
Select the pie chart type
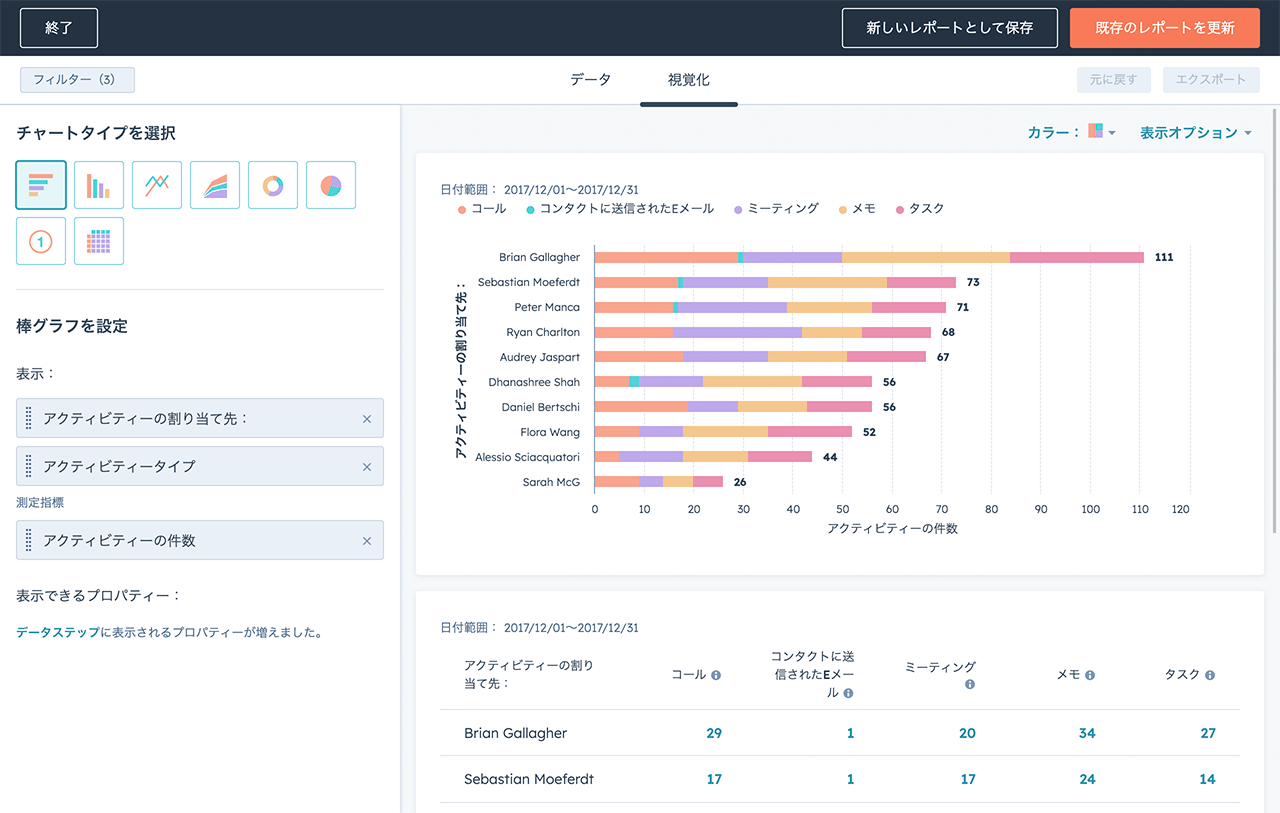click(x=331, y=185)
